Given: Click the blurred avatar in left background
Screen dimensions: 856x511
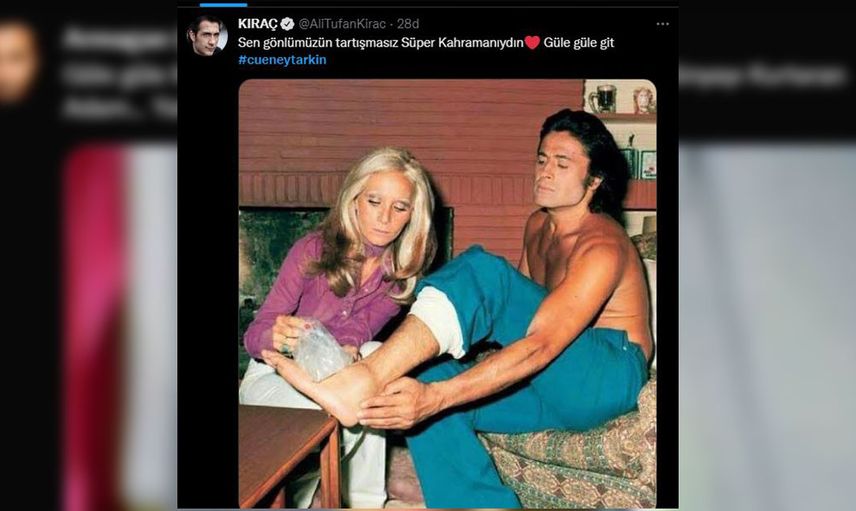Looking at the screenshot, I should (x=16, y=60).
